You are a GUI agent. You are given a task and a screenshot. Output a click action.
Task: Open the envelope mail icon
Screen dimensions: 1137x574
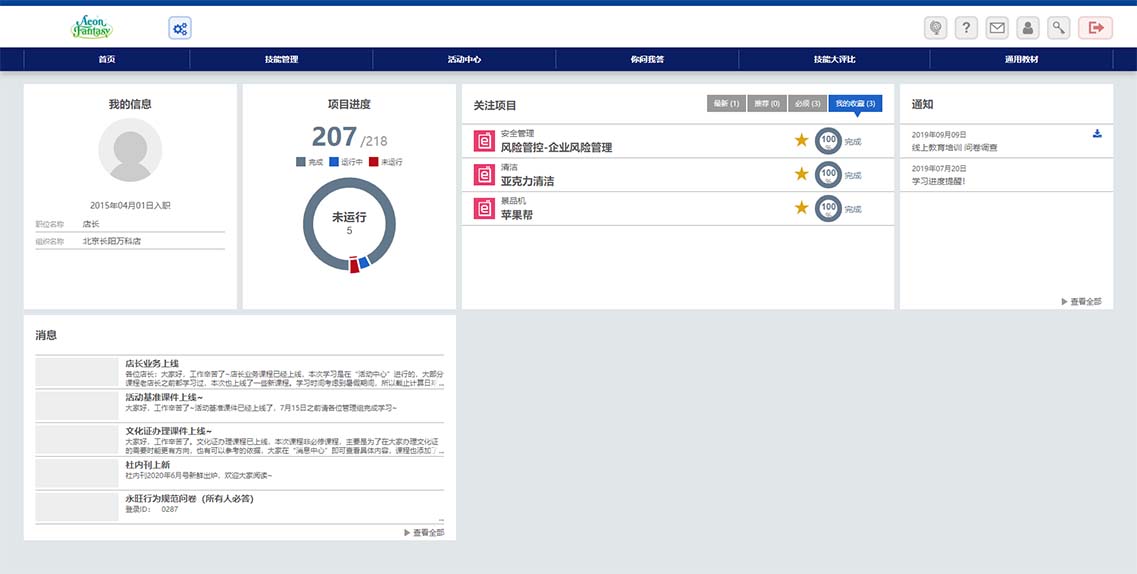pyautogui.click(x=997, y=28)
